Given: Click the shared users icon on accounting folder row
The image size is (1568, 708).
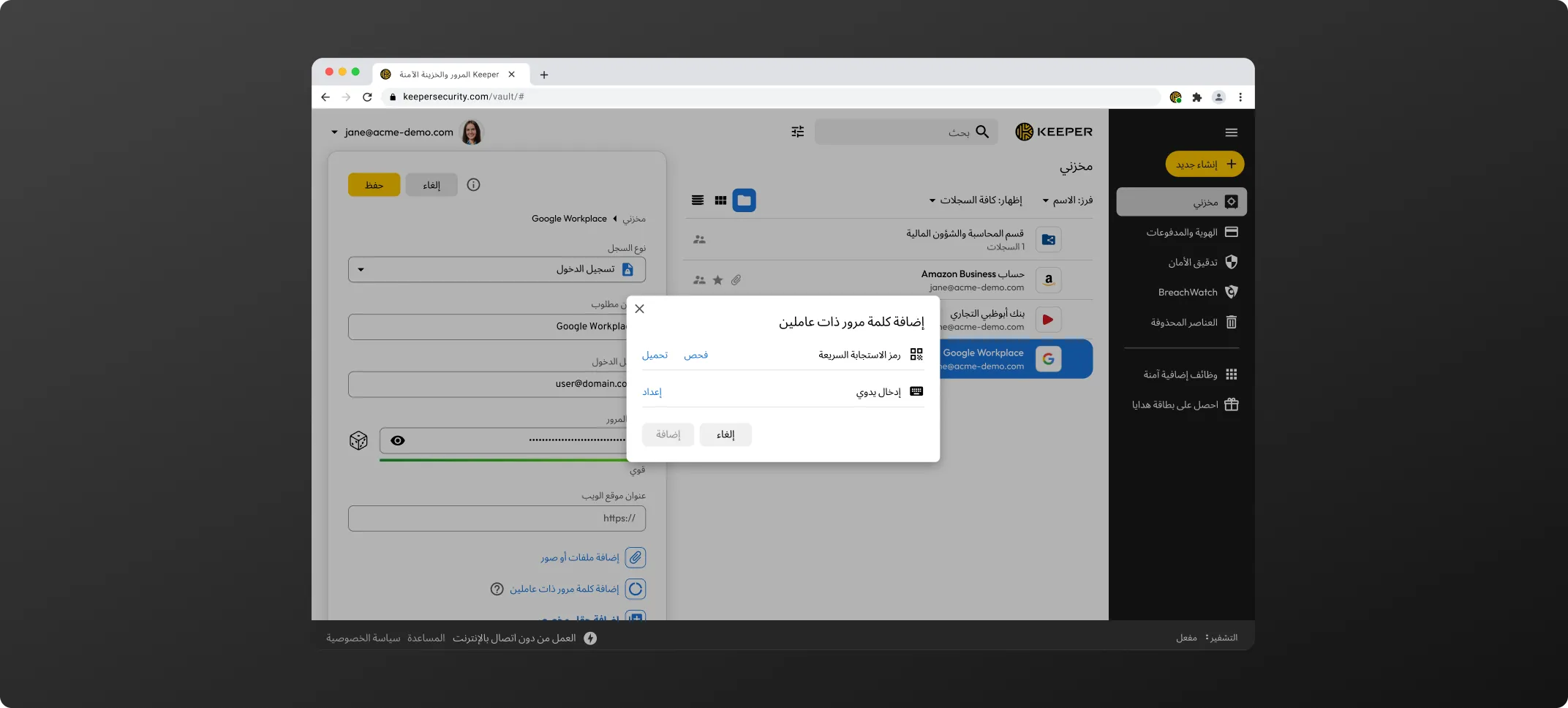Looking at the screenshot, I should [699, 239].
